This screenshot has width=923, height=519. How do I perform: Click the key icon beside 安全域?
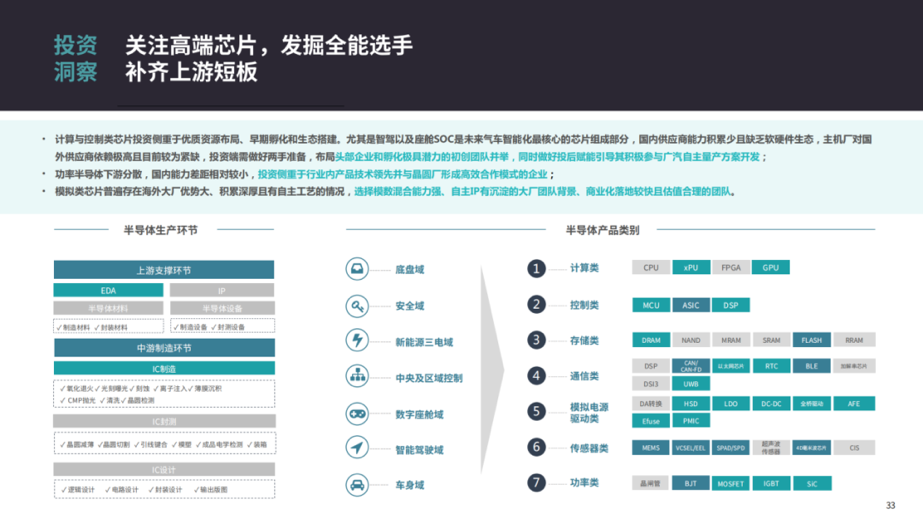point(357,306)
